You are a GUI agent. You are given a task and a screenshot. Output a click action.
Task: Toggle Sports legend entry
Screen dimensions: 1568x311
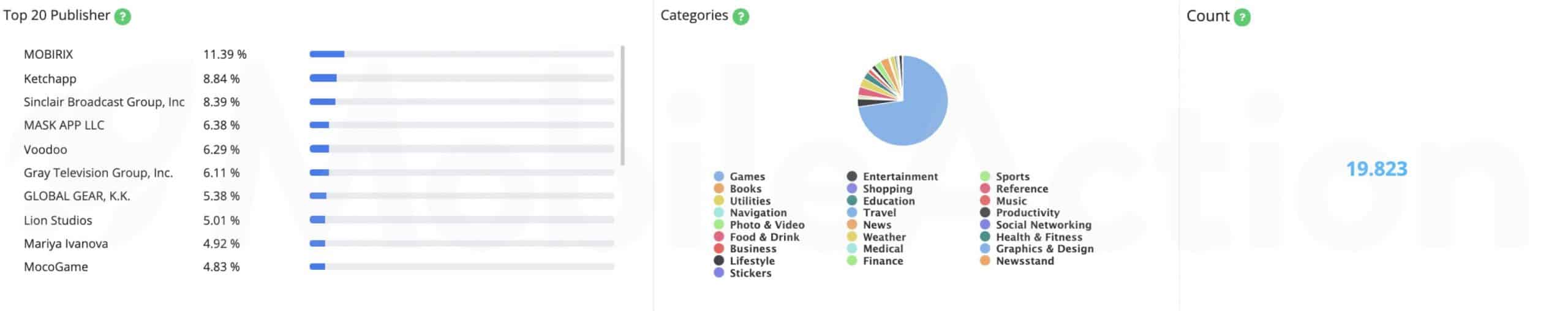click(x=1005, y=177)
